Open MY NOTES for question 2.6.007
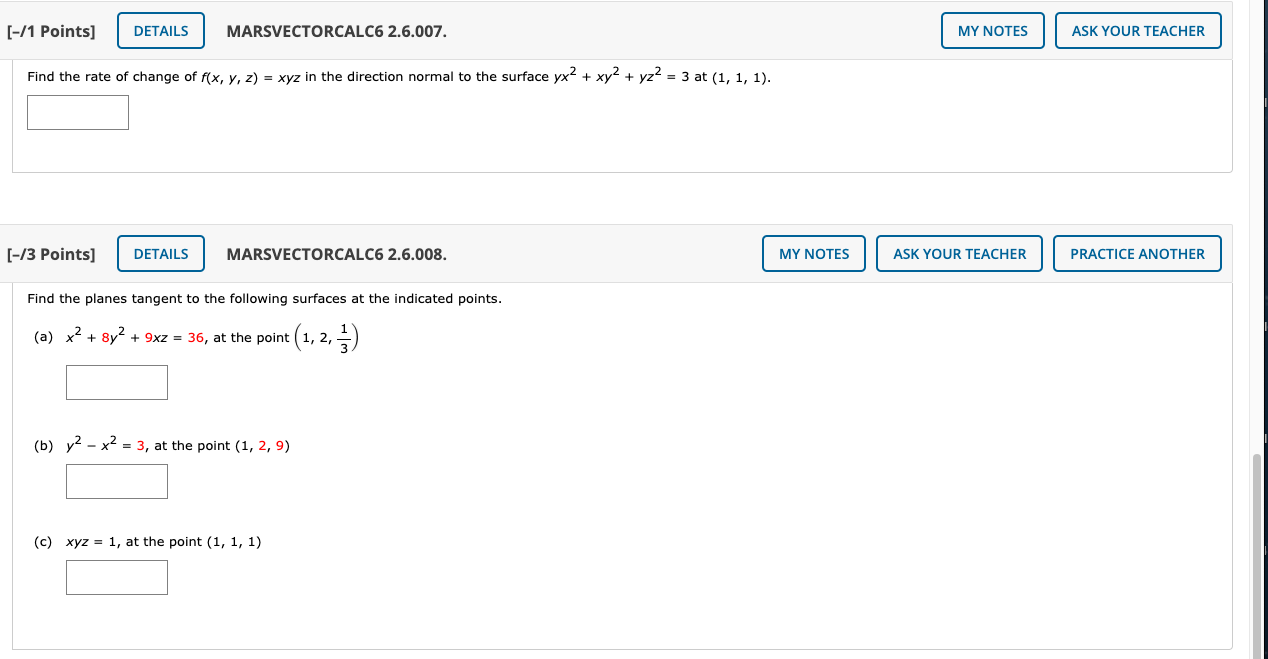Image resolution: width=1268 pixels, height=659 pixels. click(993, 31)
